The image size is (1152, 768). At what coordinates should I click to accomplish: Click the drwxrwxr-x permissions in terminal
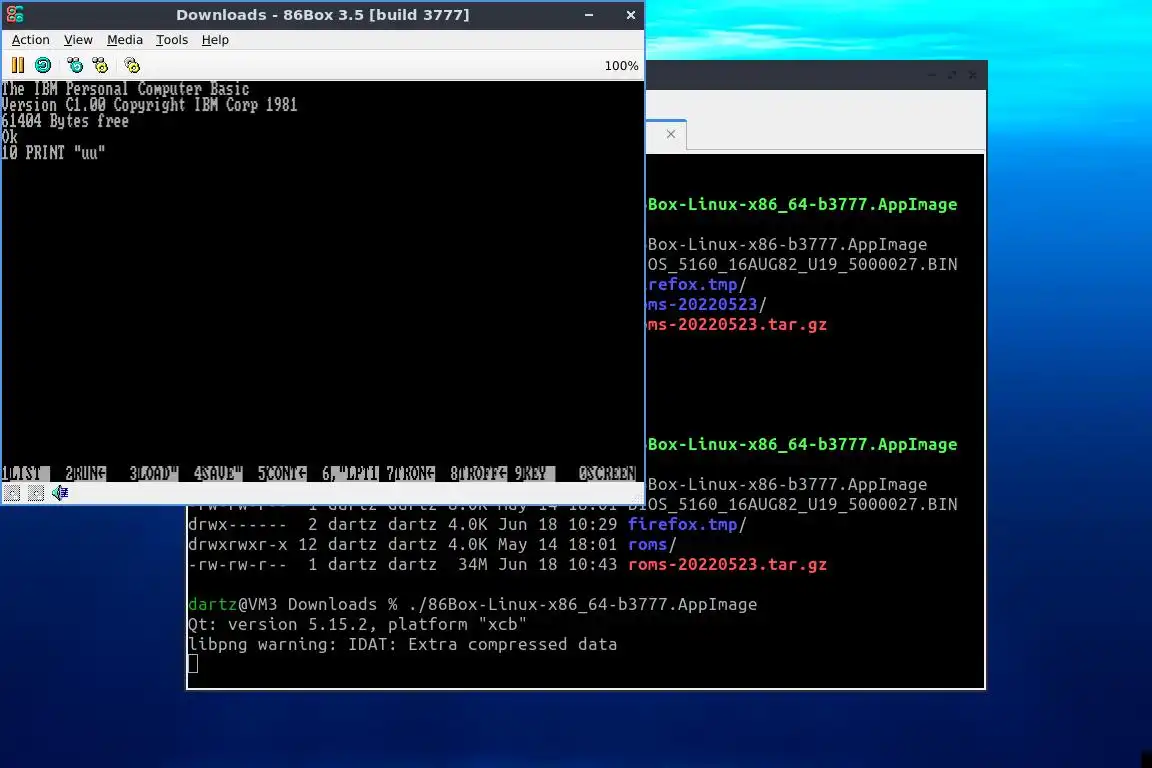238,545
